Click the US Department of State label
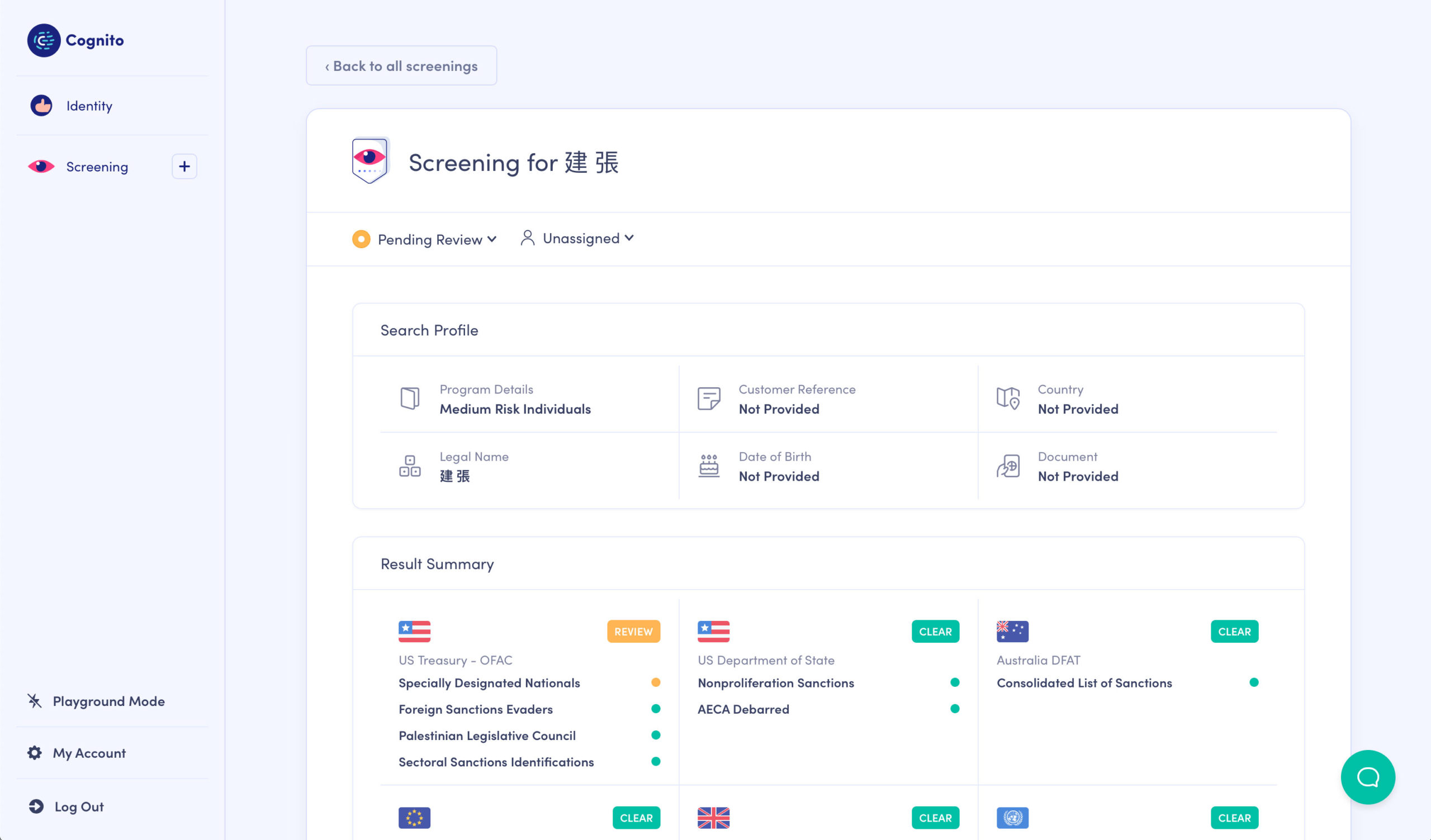The width and height of the screenshot is (1431, 840). [x=766, y=660]
